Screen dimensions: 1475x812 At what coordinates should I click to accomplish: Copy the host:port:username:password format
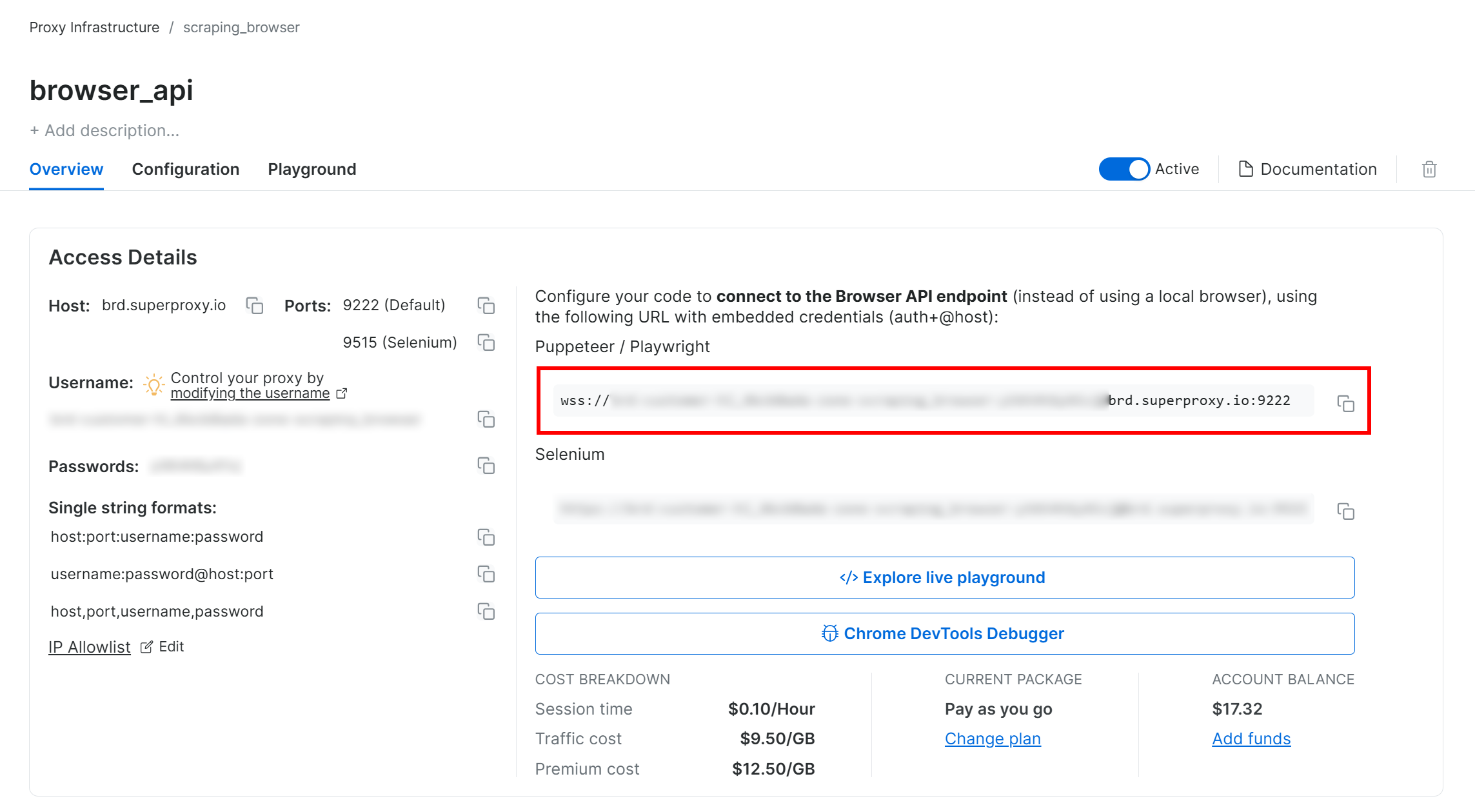[x=486, y=537]
